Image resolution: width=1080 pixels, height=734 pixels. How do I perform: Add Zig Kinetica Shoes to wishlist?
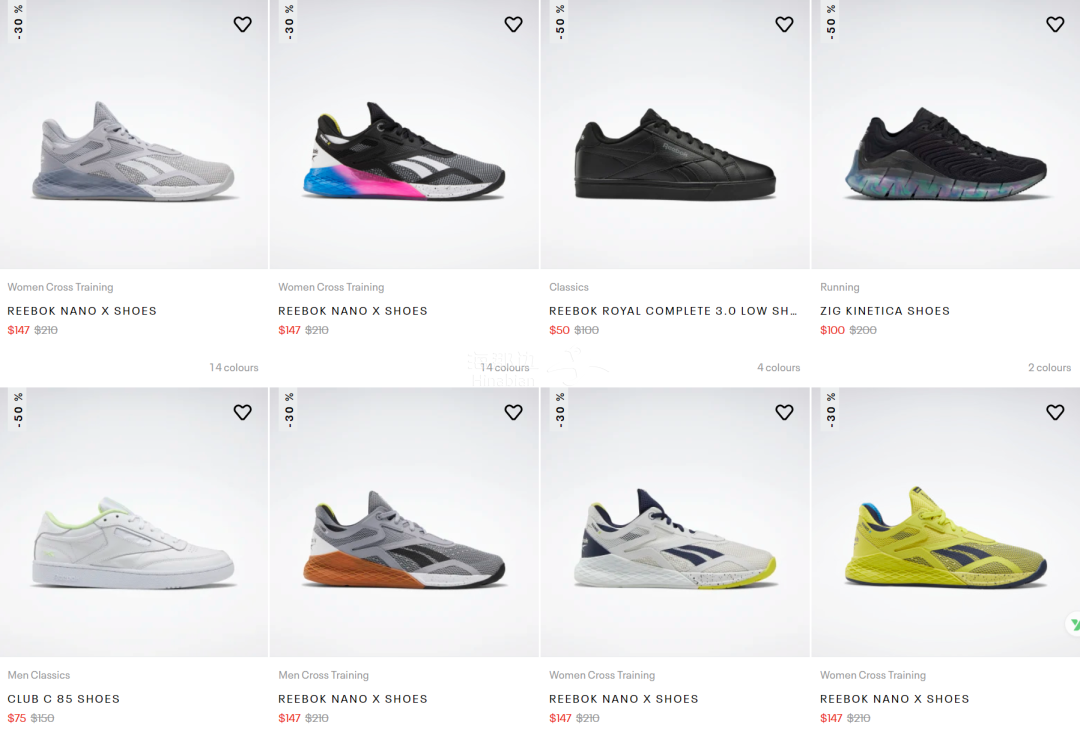[1055, 24]
